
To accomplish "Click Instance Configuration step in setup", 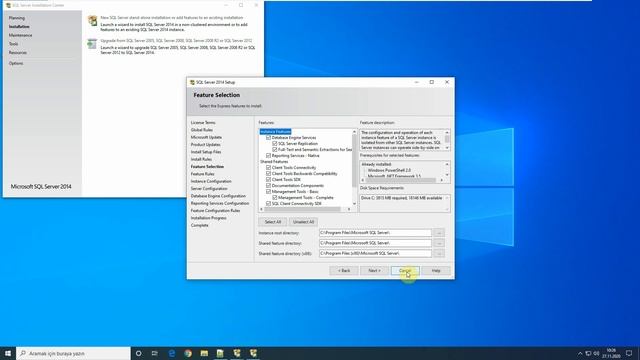I will point(211,181).
